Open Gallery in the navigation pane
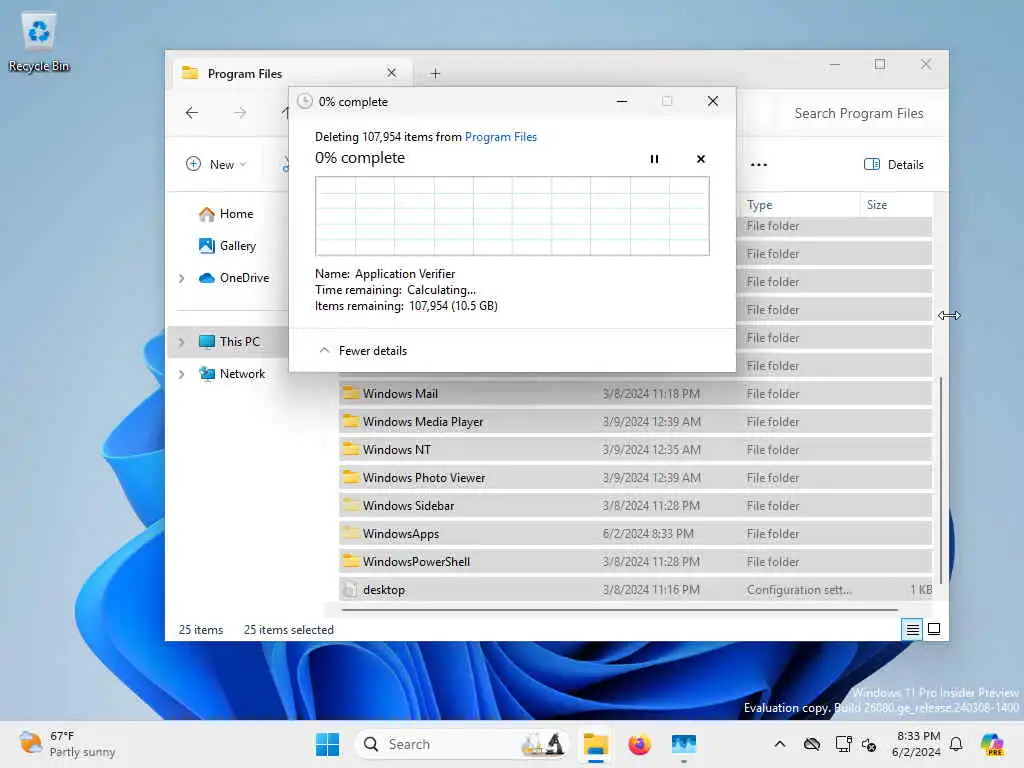 point(227,246)
